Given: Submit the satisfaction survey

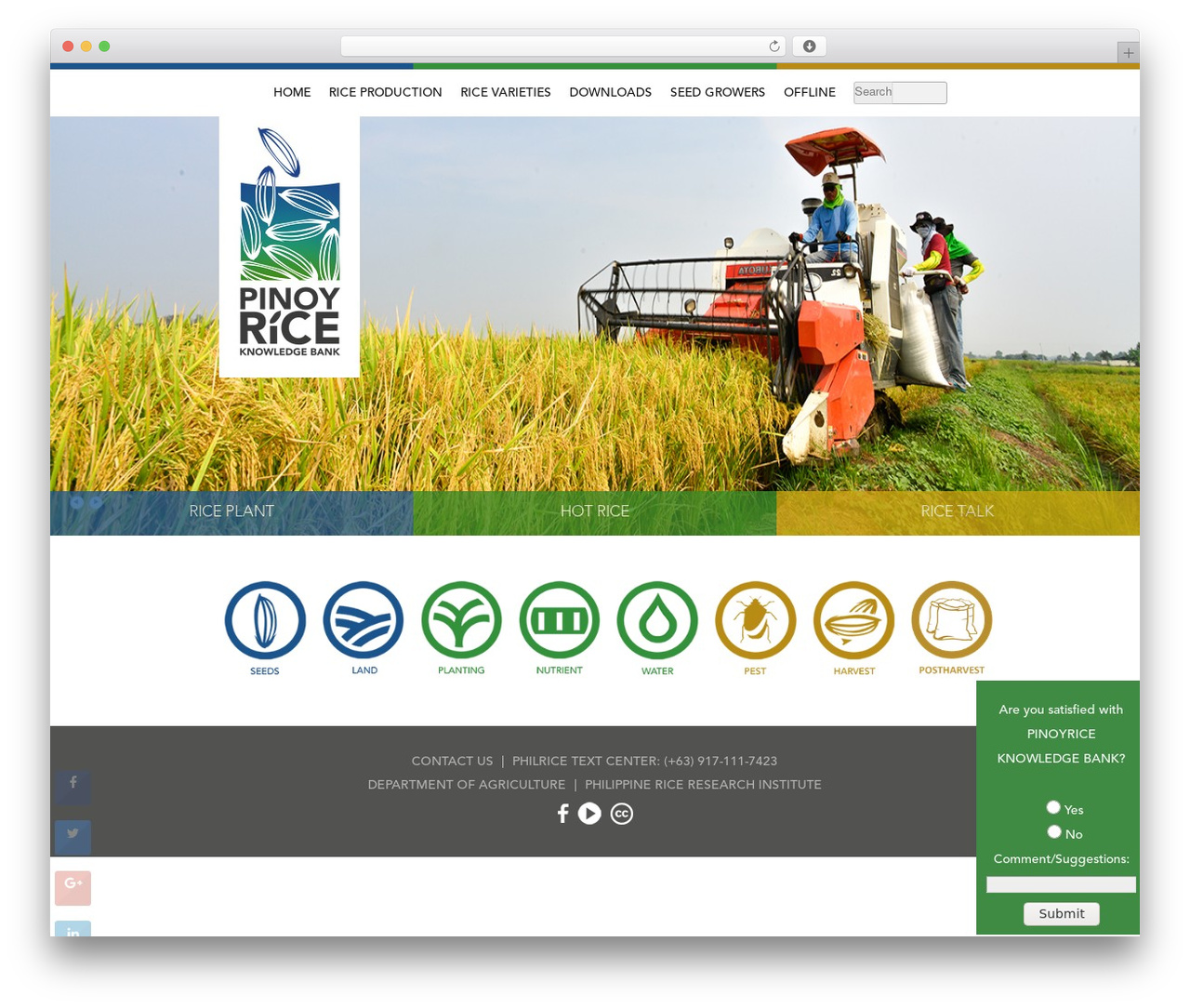Looking at the screenshot, I should point(1062,914).
